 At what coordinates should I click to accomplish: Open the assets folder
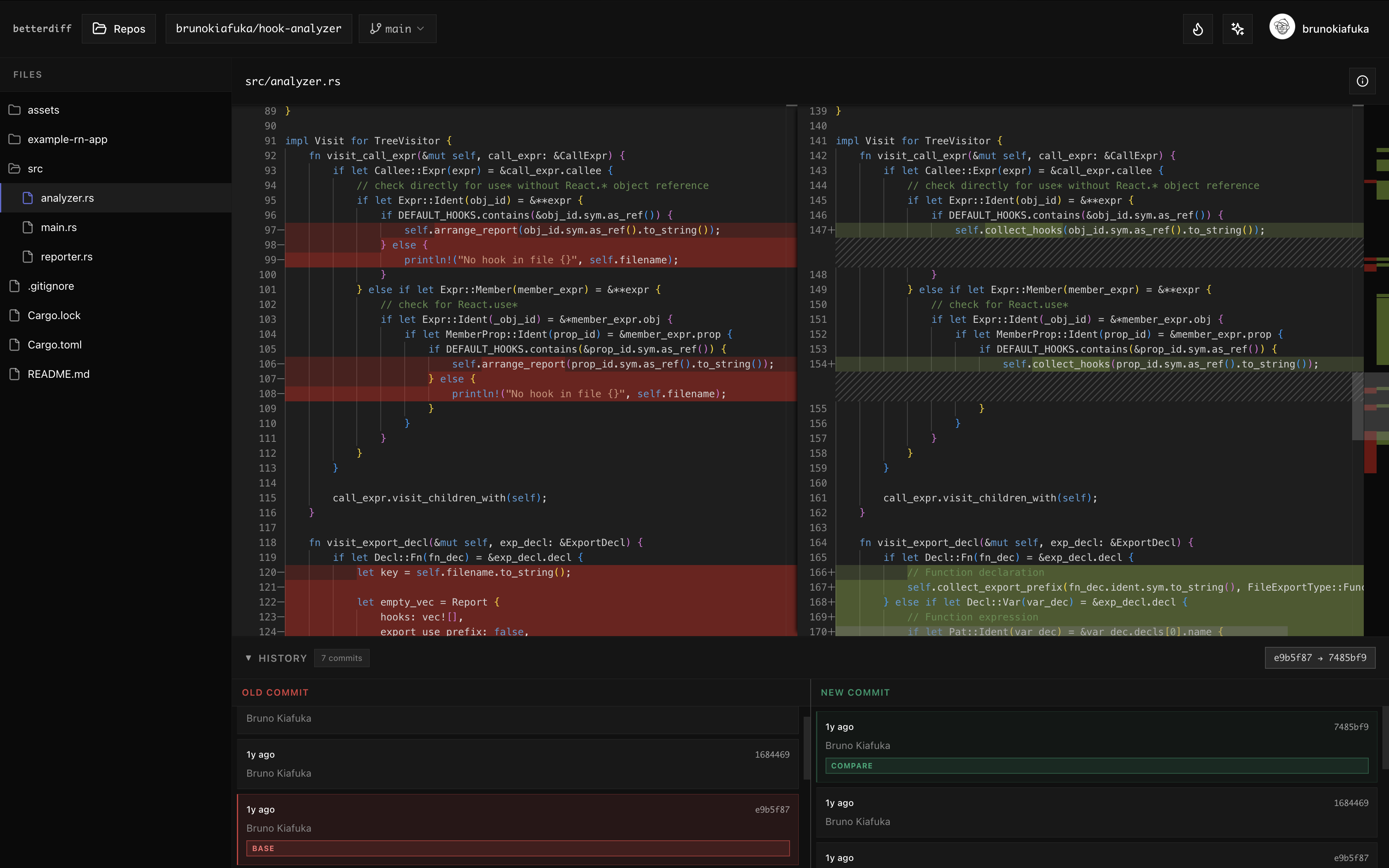coord(44,110)
